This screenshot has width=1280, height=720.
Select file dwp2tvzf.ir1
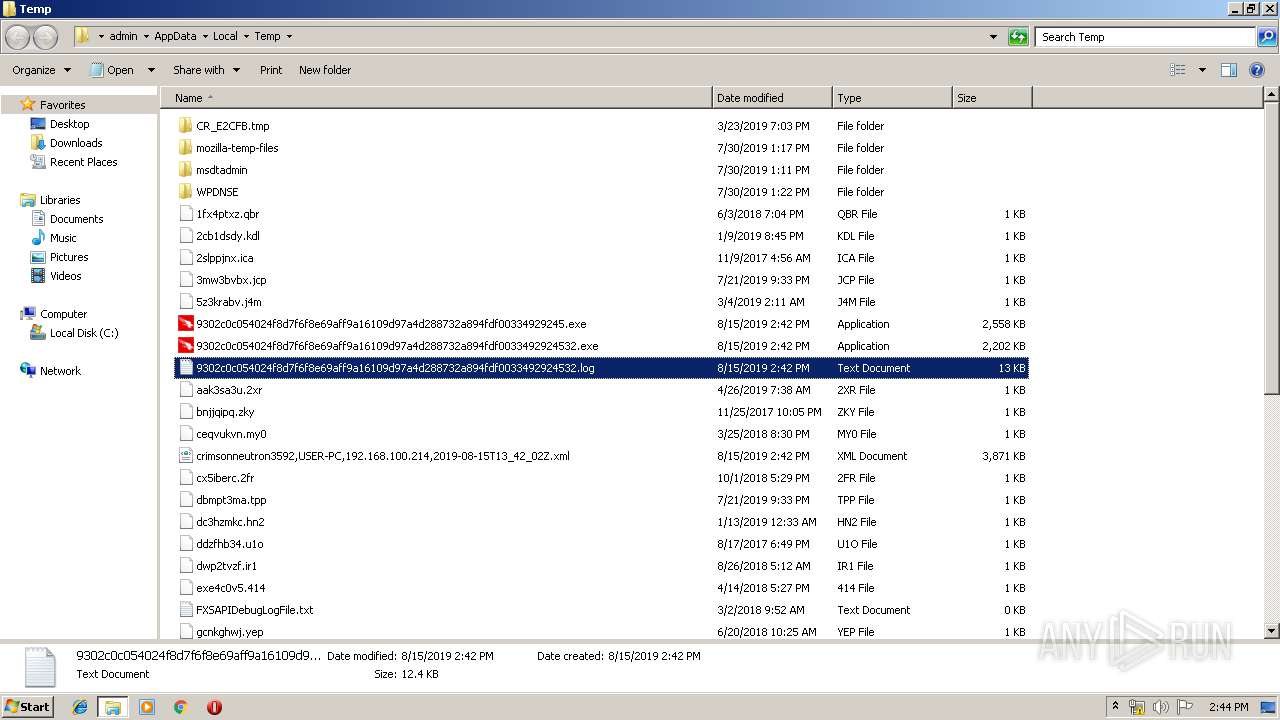coord(226,566)
